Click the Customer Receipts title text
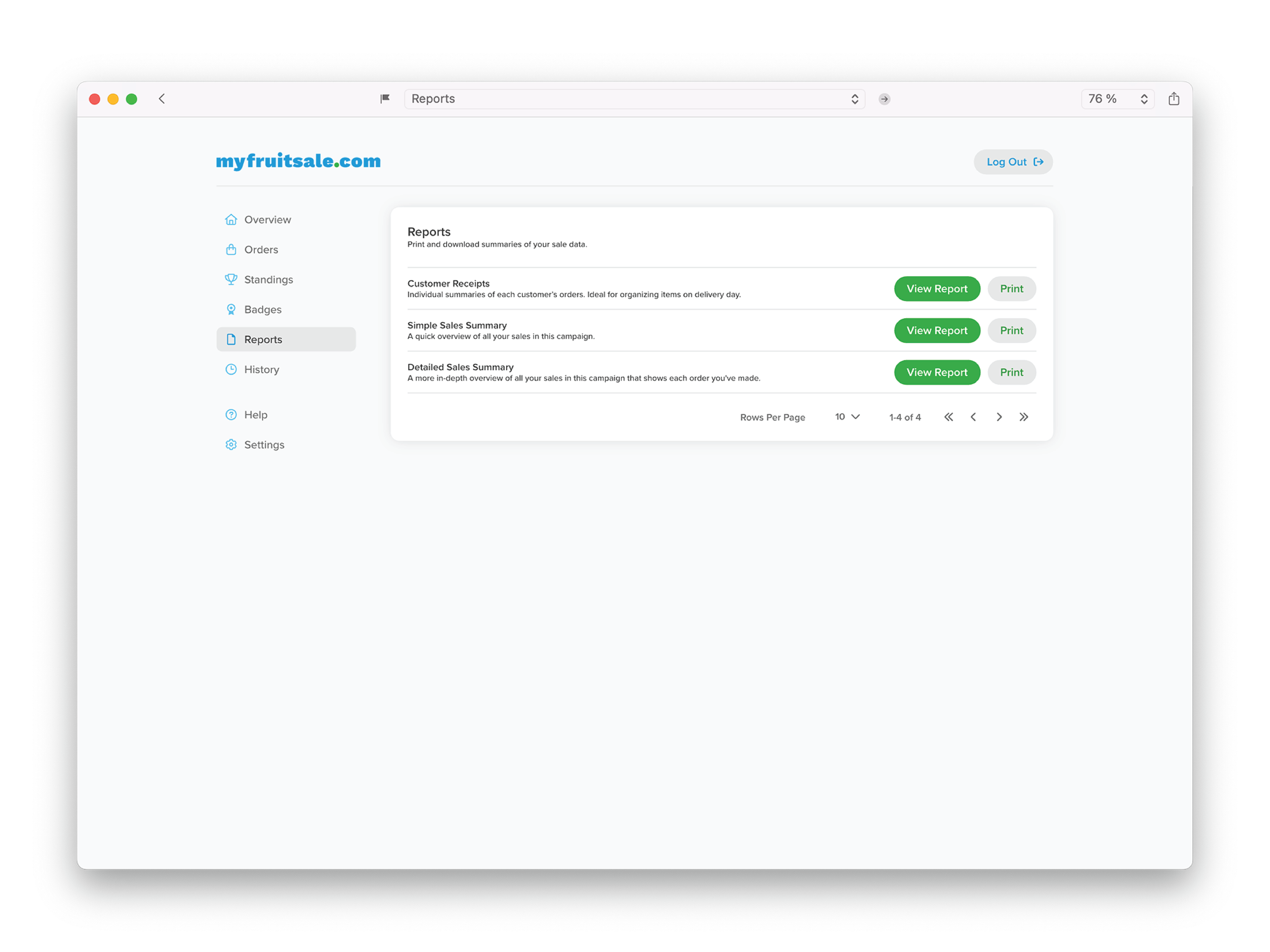 pos(448,284)
